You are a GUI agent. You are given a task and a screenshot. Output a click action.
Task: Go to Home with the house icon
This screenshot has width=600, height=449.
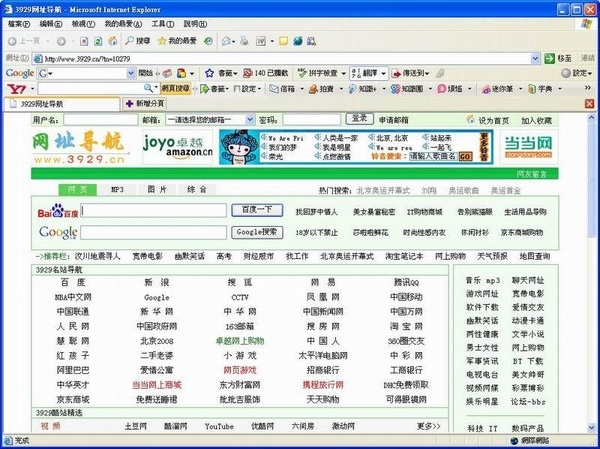click(112, 41)
